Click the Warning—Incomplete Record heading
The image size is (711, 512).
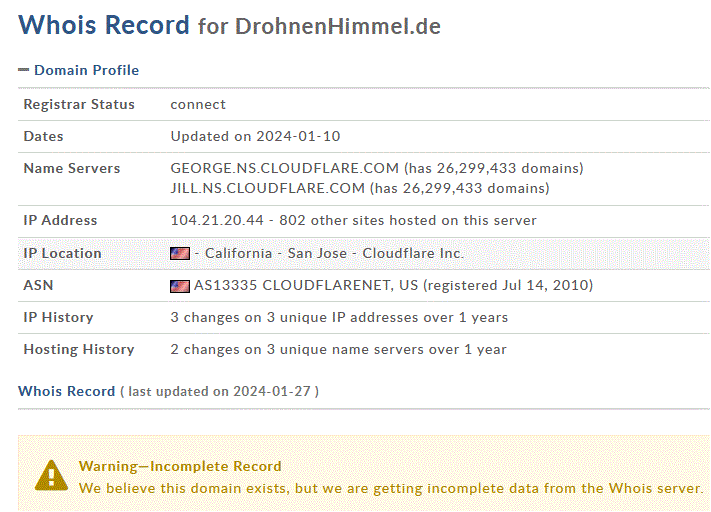tap(180, 466)
